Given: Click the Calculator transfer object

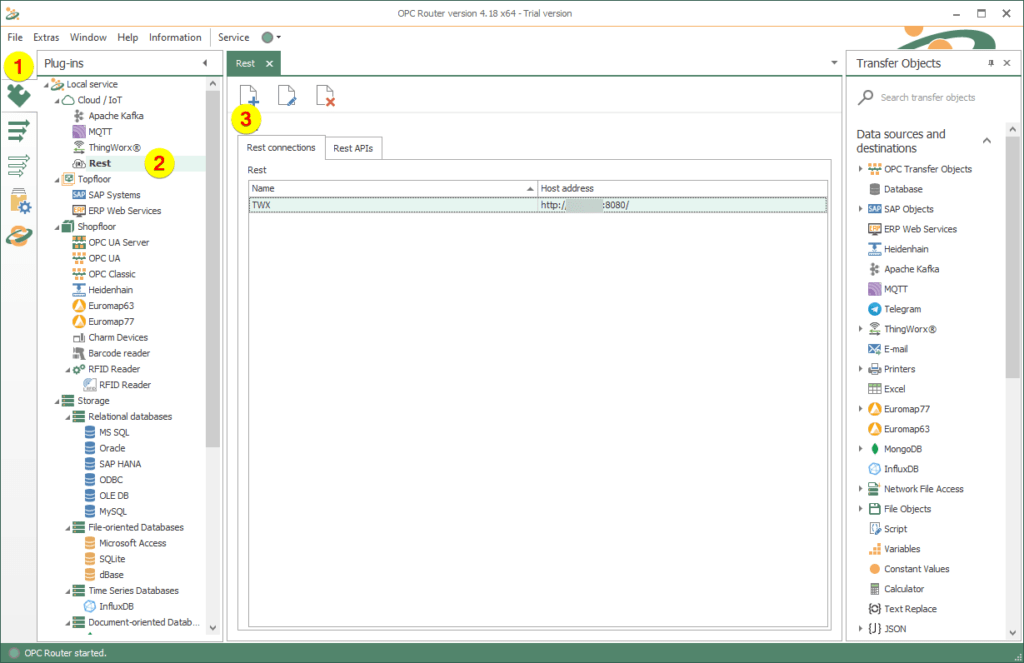Looking at the screenshot, I should pos(903,589).
